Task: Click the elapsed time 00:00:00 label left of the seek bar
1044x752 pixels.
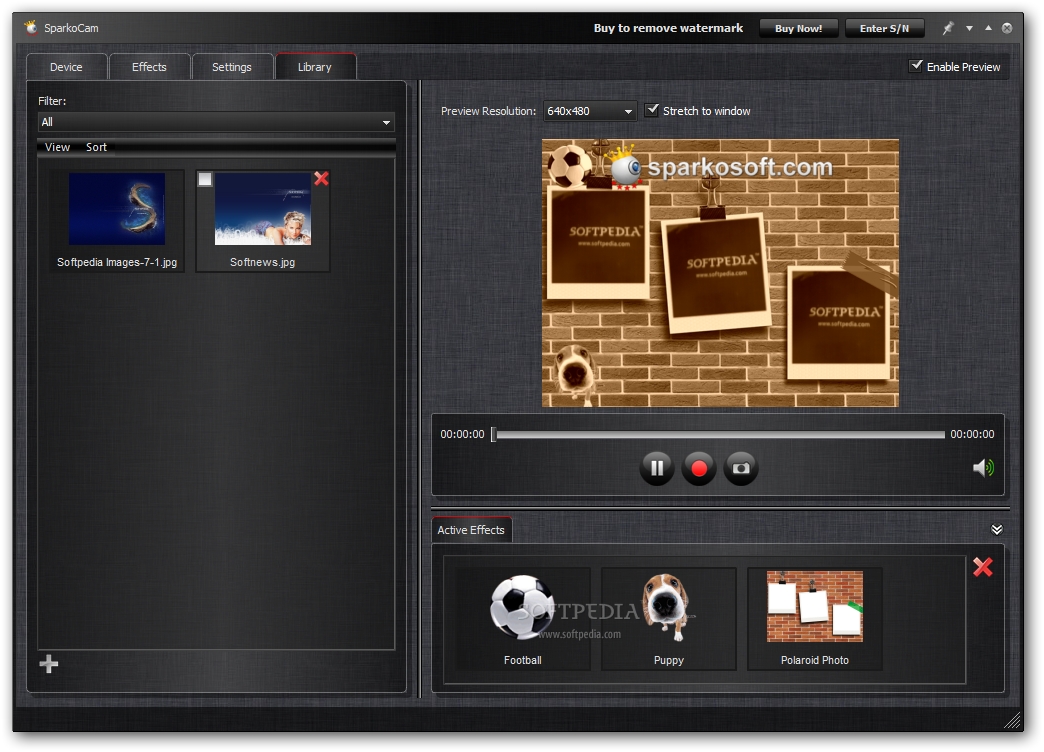Action: click(462, 434)
